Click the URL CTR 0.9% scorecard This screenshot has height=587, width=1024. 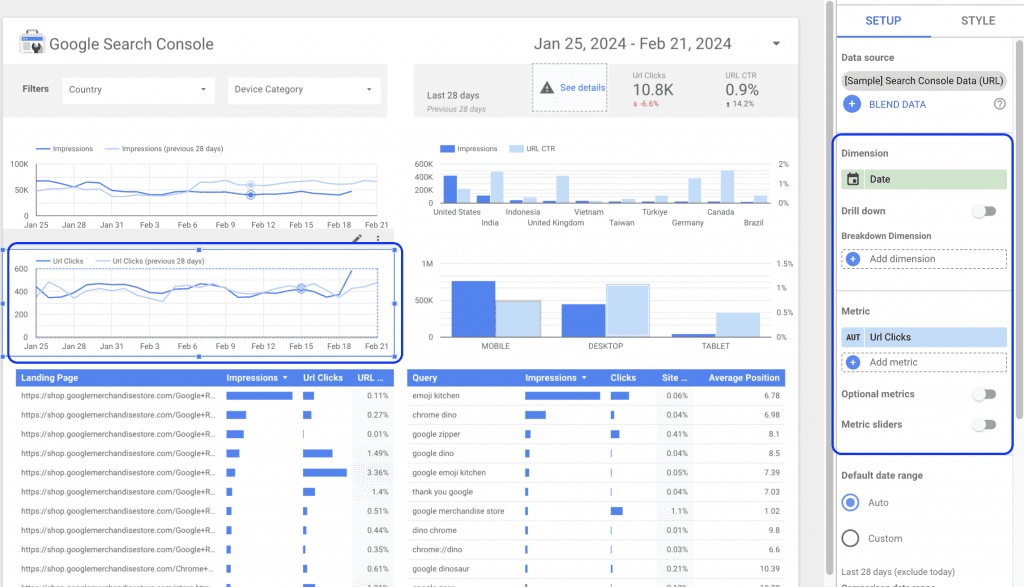(x=742, y=90)
